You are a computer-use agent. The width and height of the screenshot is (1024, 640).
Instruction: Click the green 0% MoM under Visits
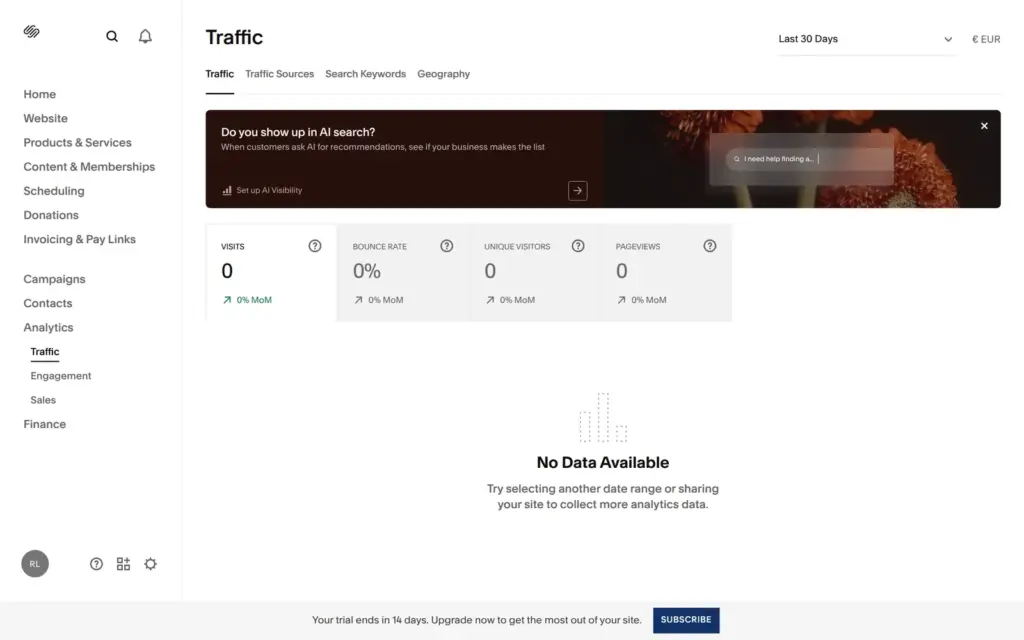pyautogui.click(x=254, y=300)
